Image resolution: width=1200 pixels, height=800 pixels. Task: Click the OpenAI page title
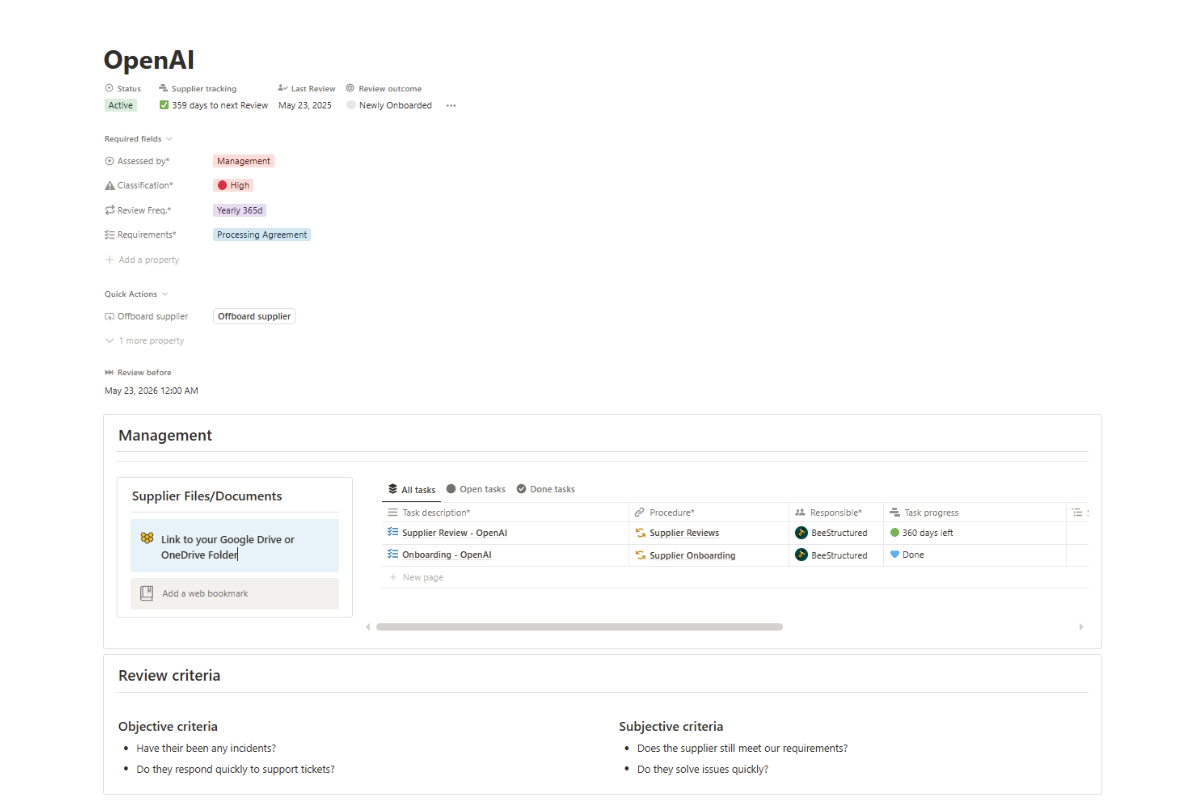[x=149, y=60]
